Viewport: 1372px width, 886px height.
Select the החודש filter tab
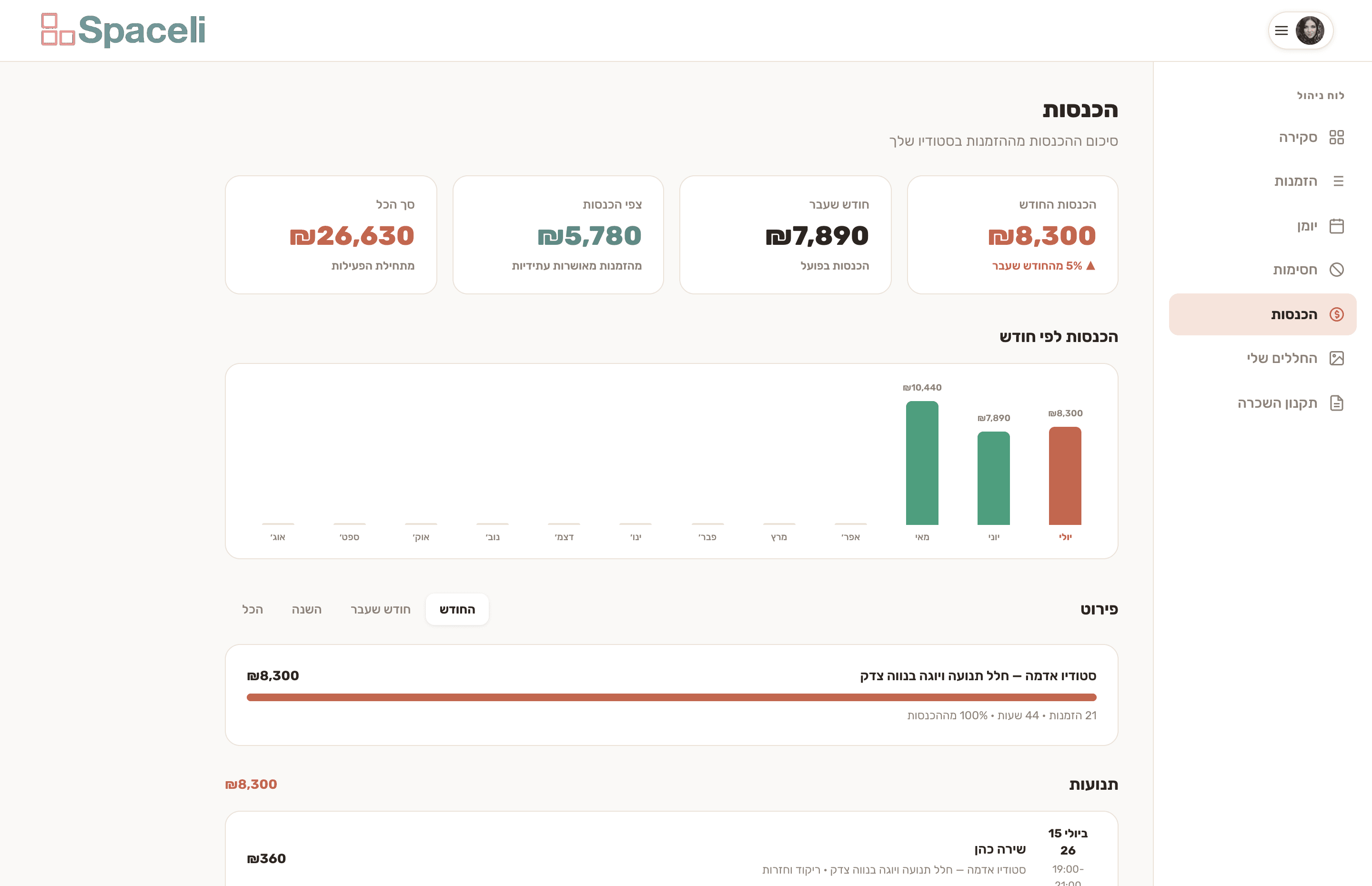[457, 609]
